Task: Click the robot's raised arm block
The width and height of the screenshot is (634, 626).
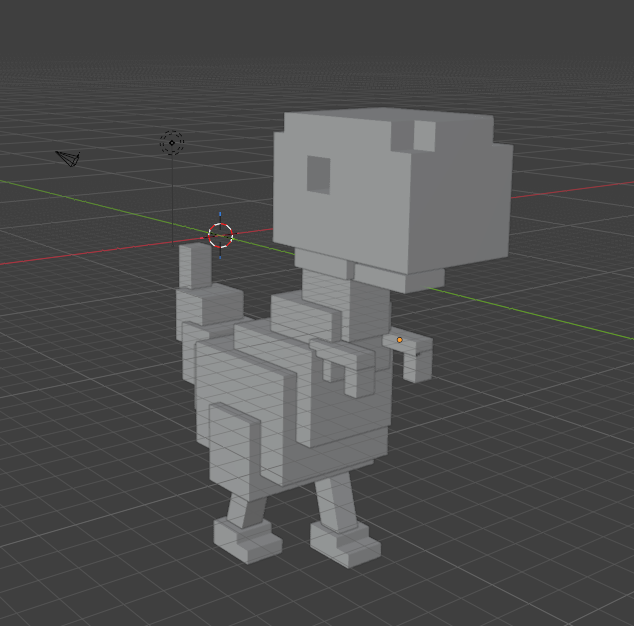Action: click(195, 265)
